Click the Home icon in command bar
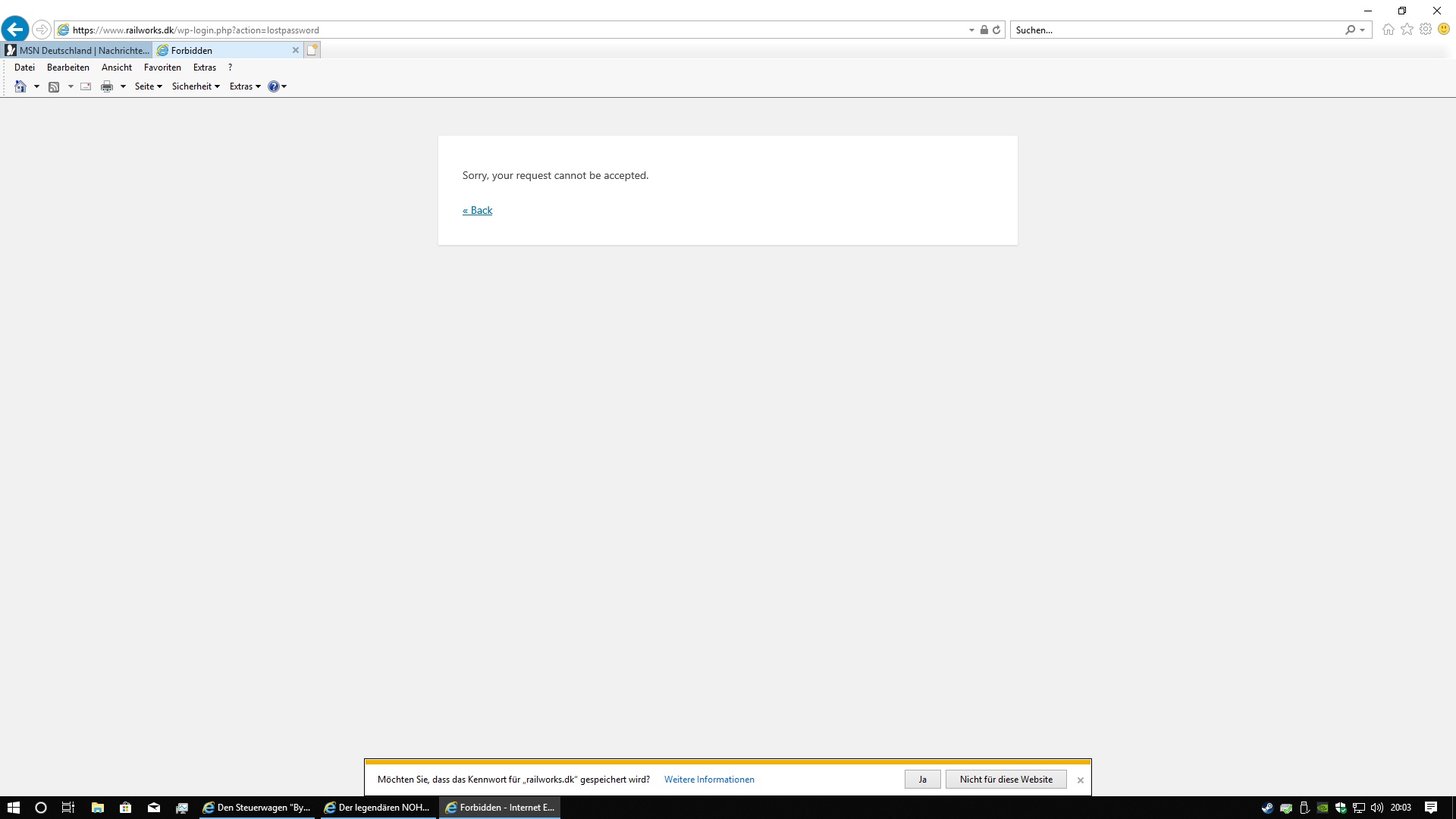Viewport: 1456px width, 819px height. pos(20,86)
